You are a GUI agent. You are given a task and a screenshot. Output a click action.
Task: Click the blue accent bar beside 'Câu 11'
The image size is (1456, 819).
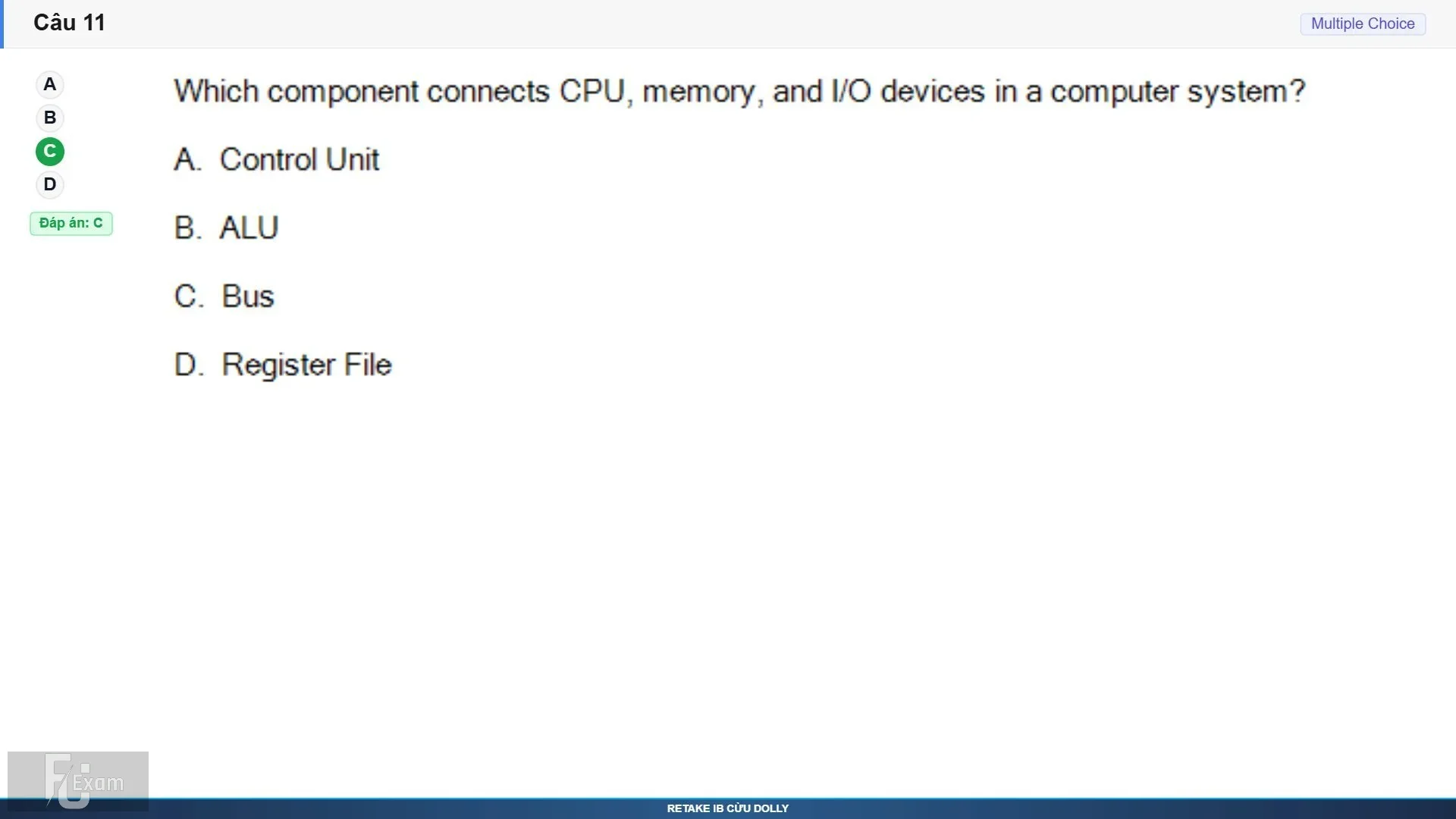click(2, 24)
